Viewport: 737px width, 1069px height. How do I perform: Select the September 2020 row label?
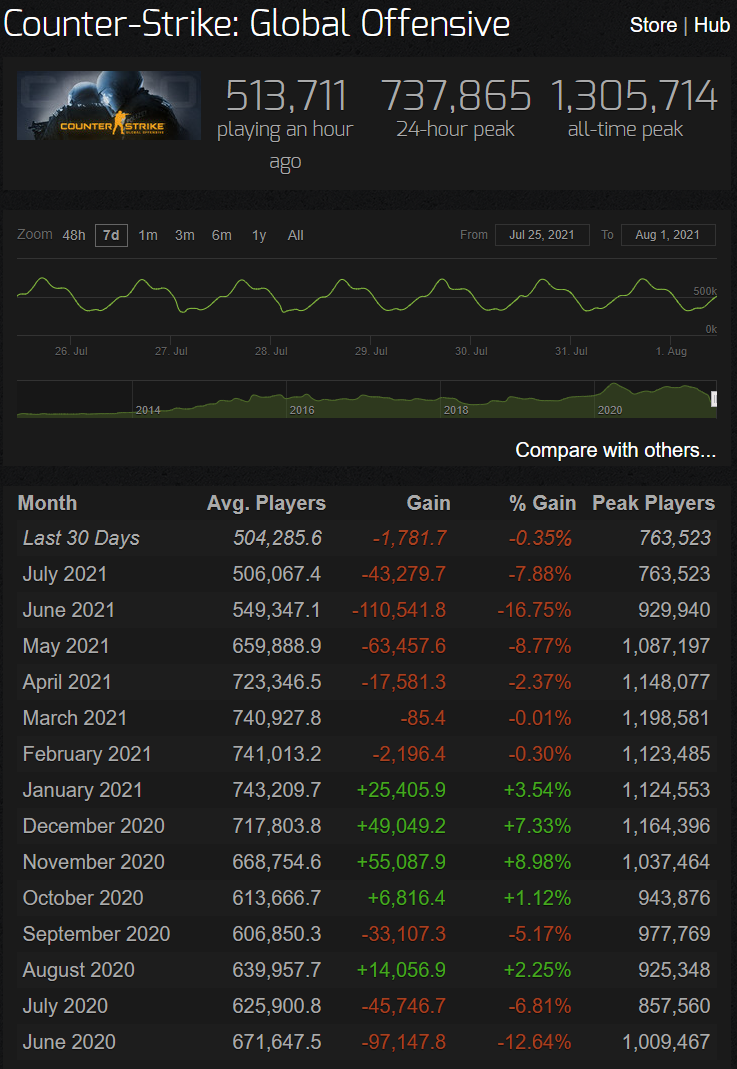point(96,934)
